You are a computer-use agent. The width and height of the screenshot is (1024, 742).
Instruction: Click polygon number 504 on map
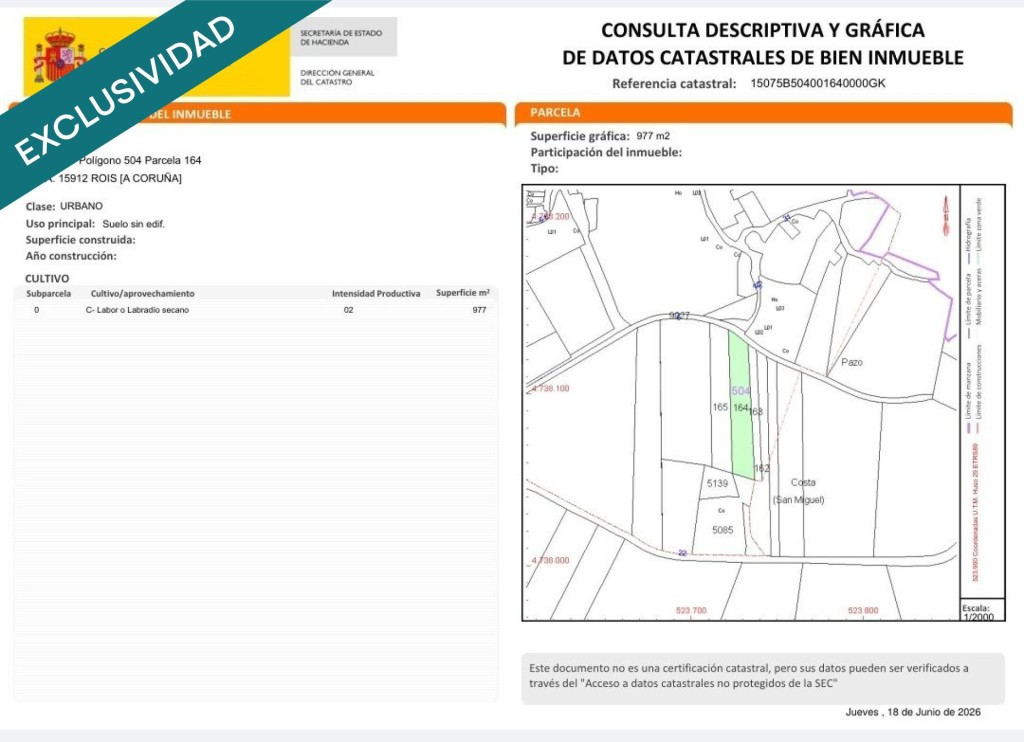[x=741, y=391]
